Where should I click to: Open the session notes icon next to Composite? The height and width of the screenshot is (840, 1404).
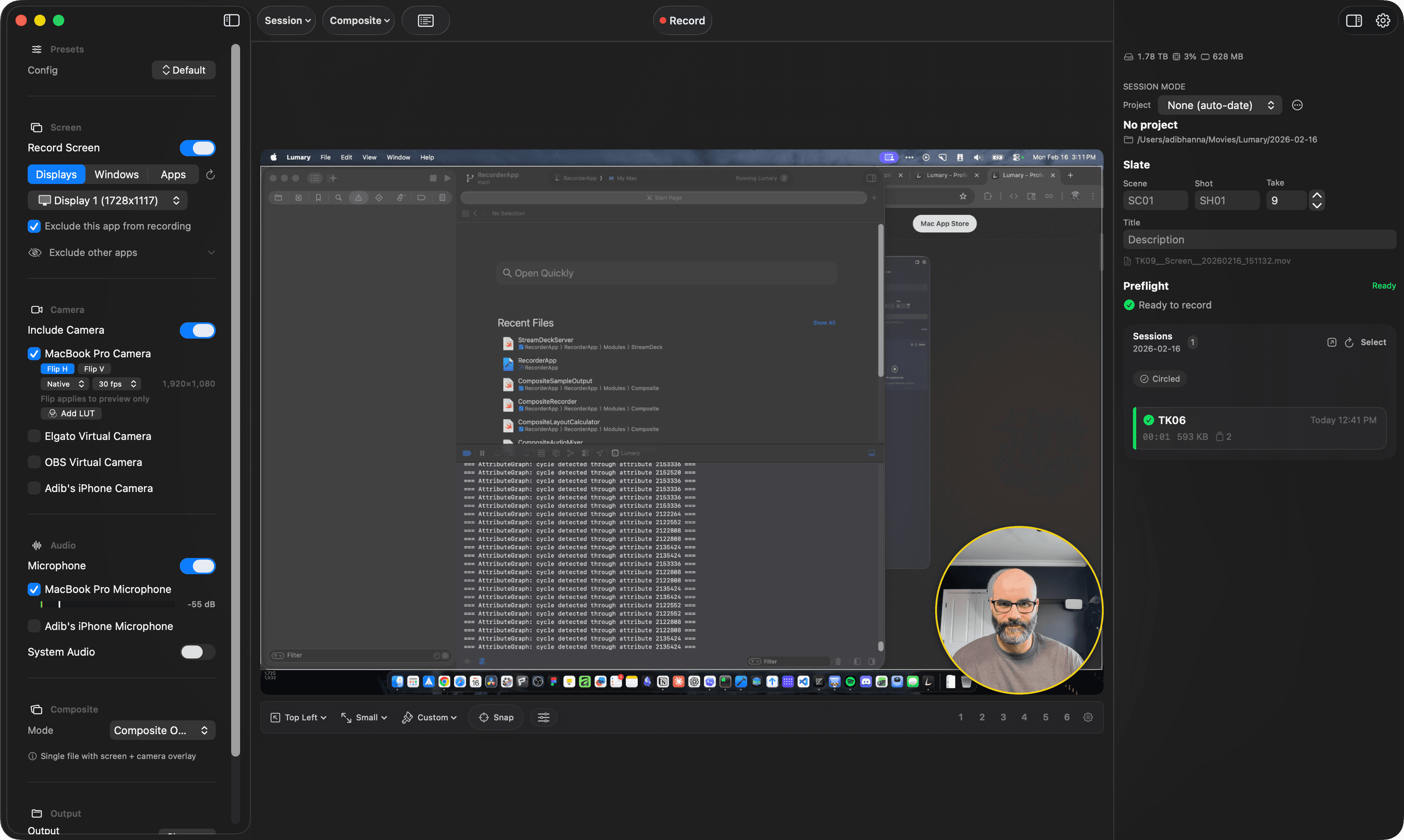(426, 20)
